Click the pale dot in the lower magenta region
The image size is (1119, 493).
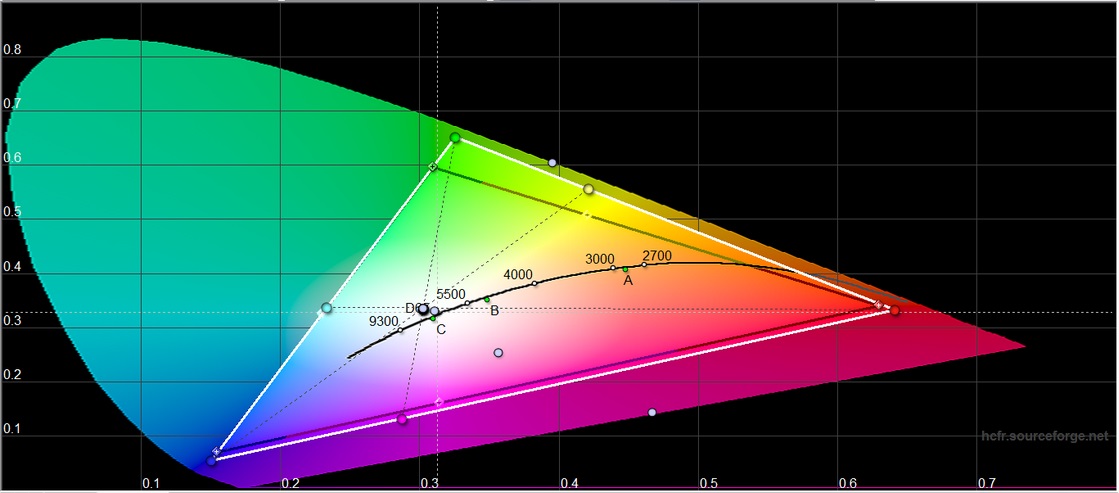pyautogui.click(x=652, y=412)
